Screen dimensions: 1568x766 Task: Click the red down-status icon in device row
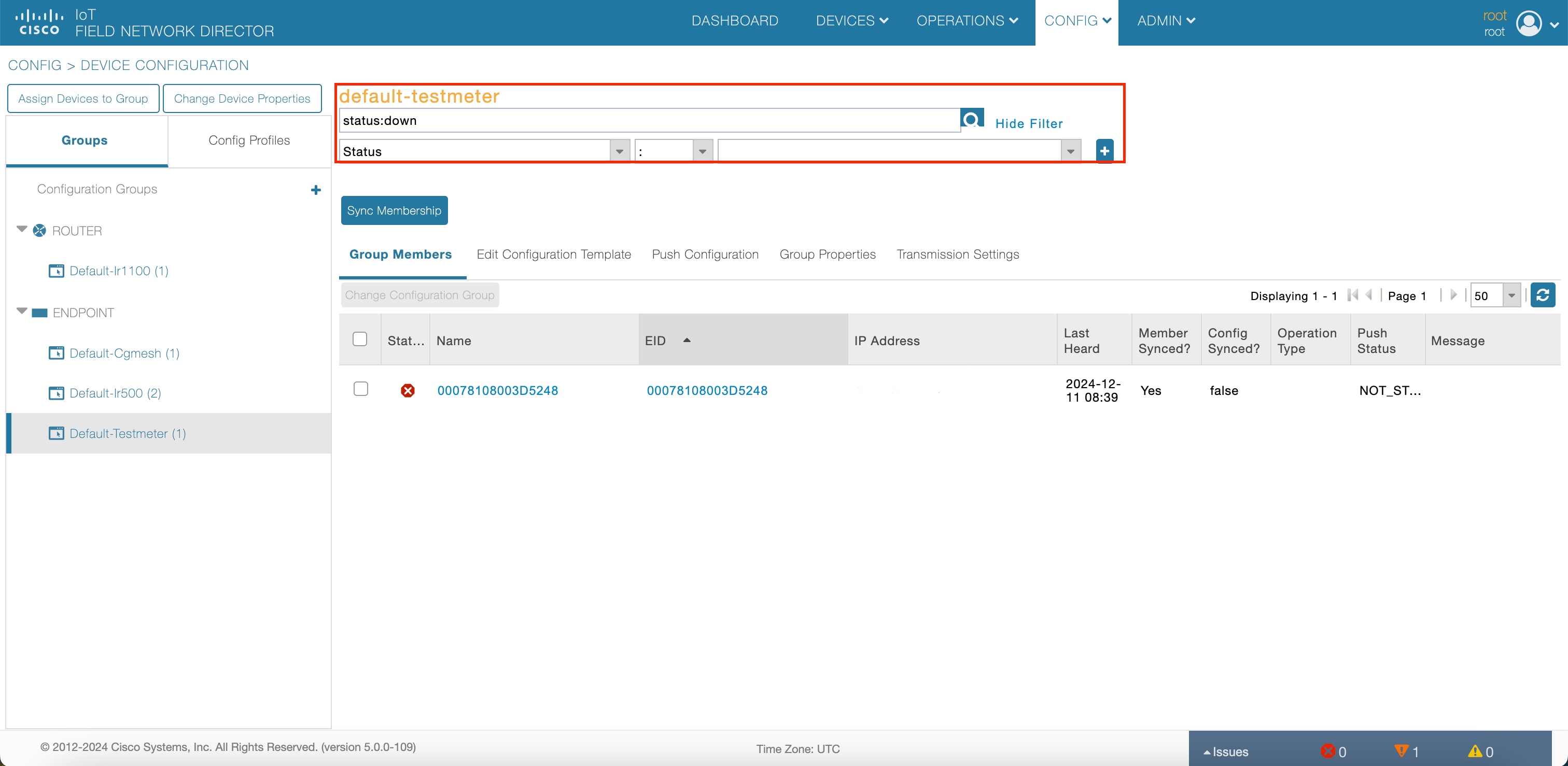click(x=408, y=391)
